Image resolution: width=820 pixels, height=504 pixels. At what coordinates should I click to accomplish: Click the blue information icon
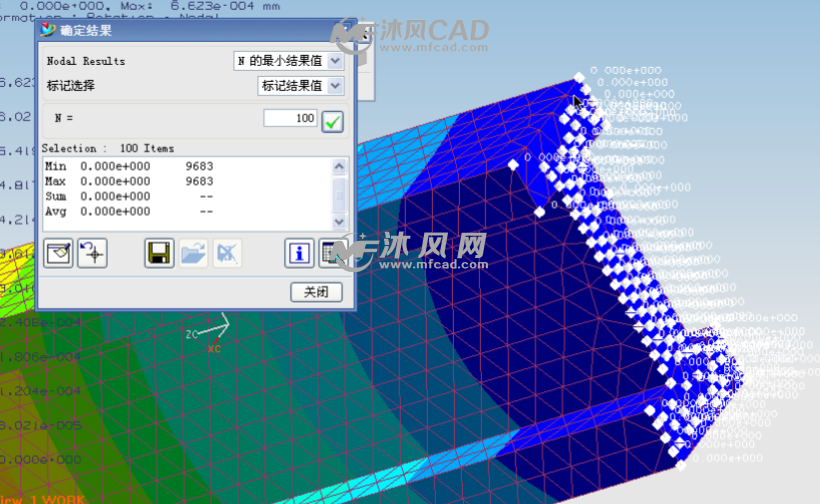tap(299, 254)
